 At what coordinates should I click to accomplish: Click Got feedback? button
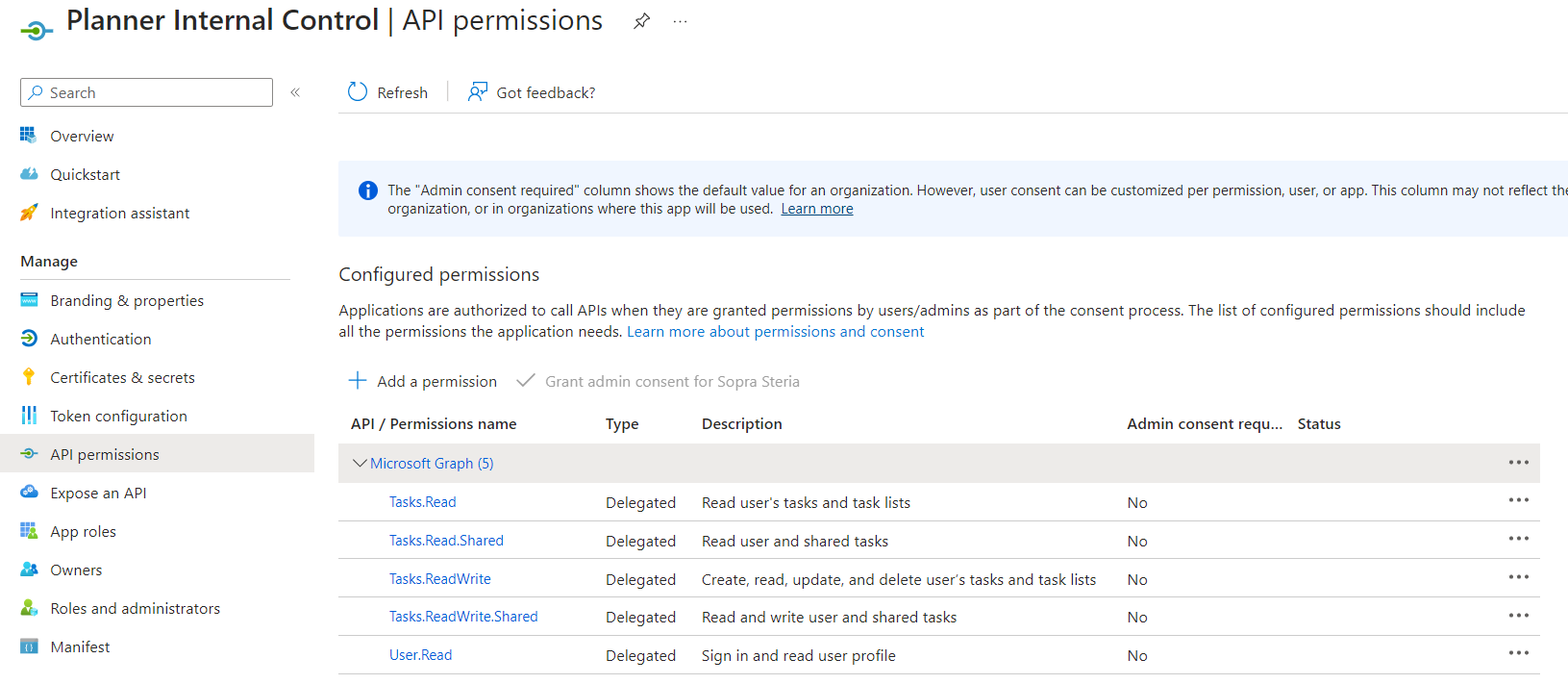pos(532,92)
